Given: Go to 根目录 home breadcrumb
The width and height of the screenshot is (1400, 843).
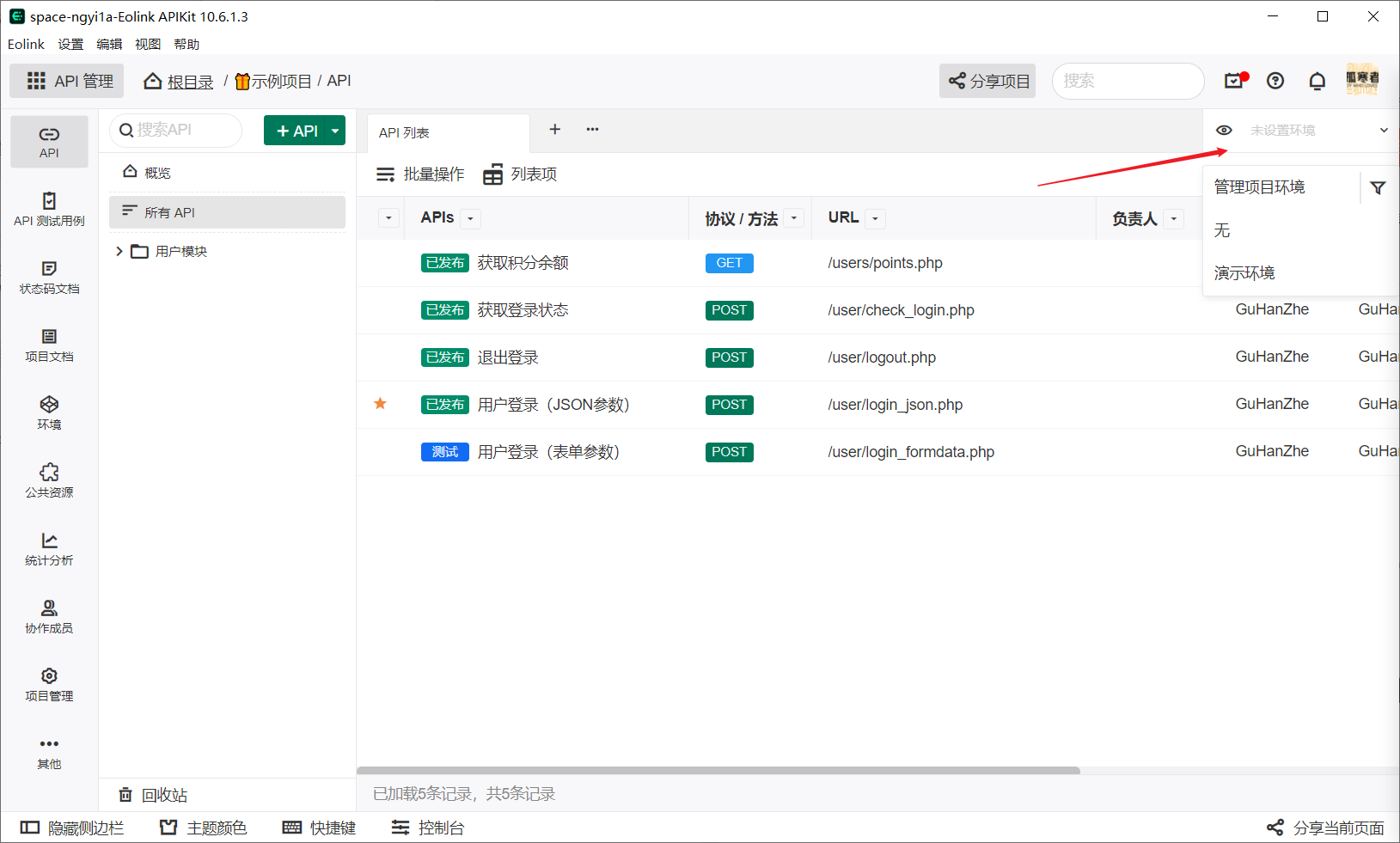Looking at the screenshot, I should [x=179, y=82].
